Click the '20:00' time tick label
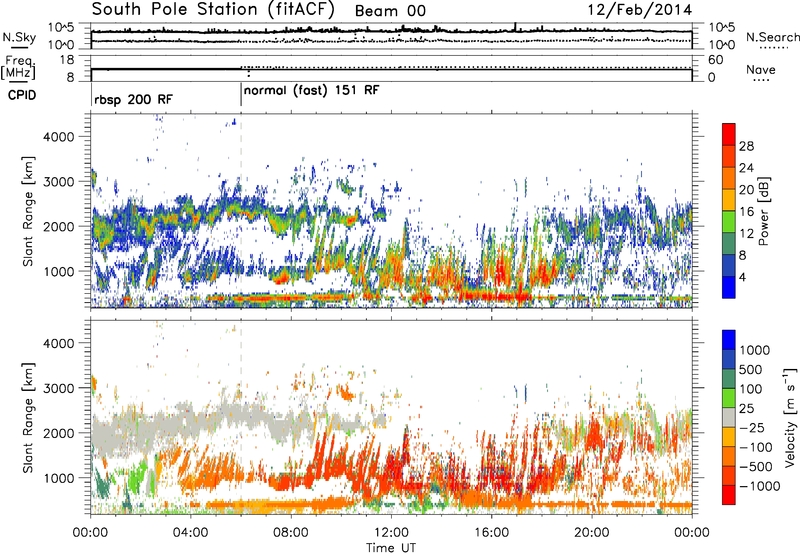Image resolution: width=800 pixels, height=554 pixels. click(x=592, y=533)
